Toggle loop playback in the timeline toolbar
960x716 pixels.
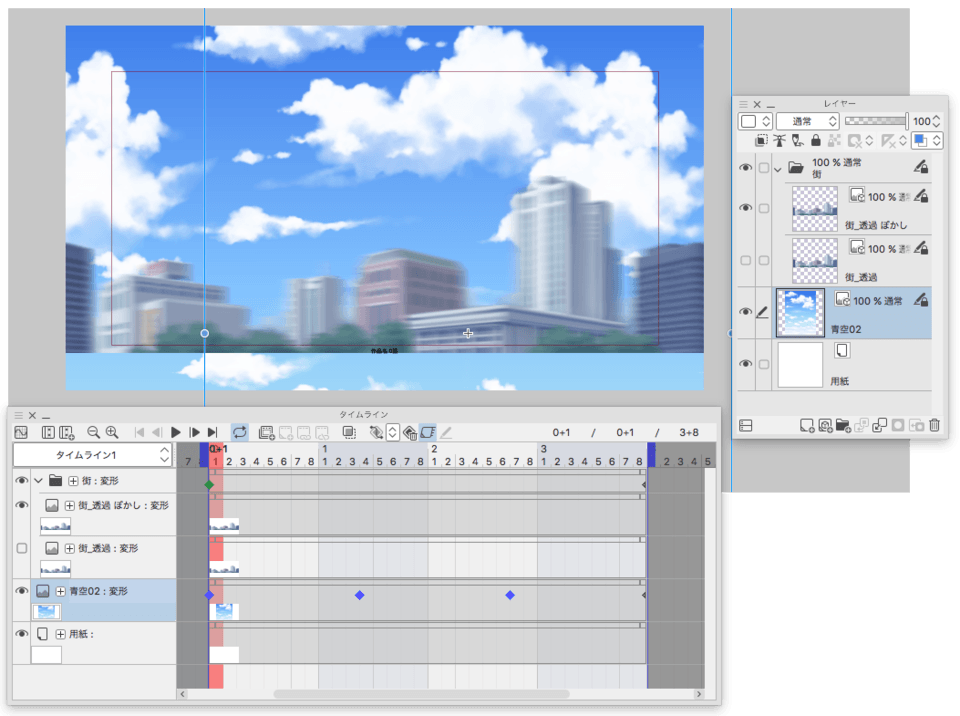pyautogui.click(x=240, y=432)
